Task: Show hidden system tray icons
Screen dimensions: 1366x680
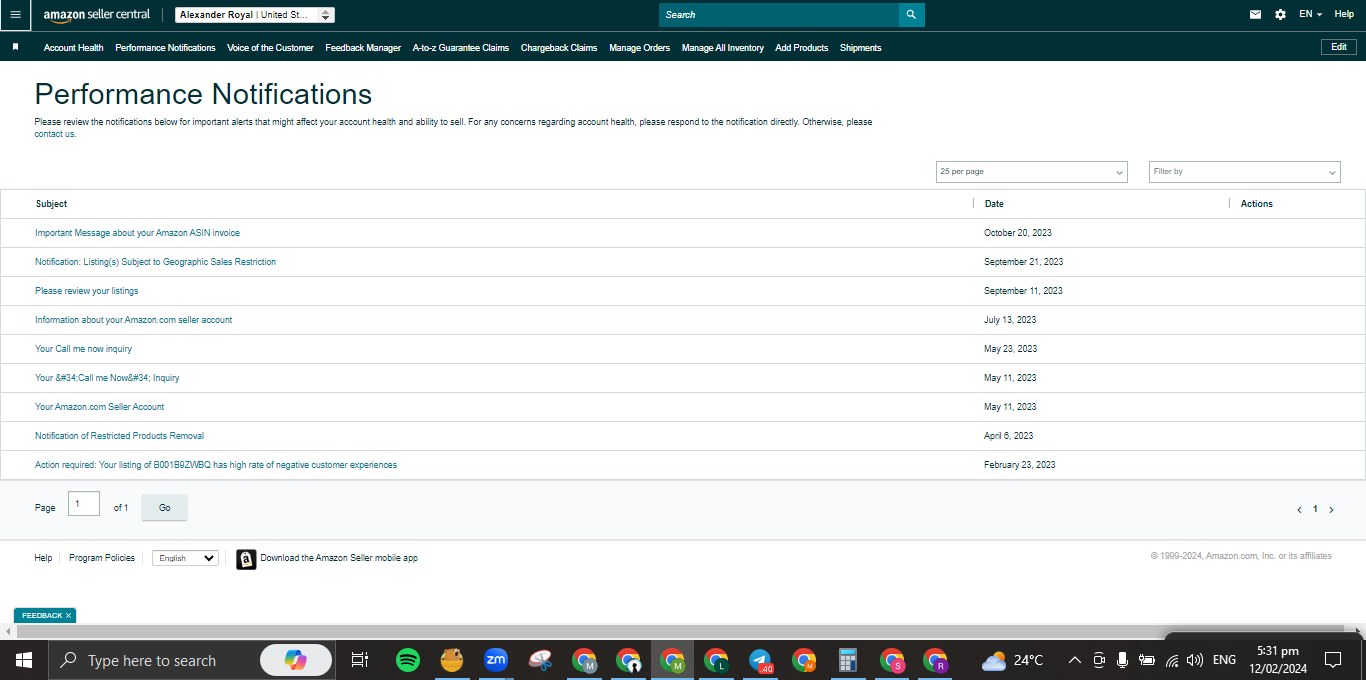Action: pos(1075,660)
